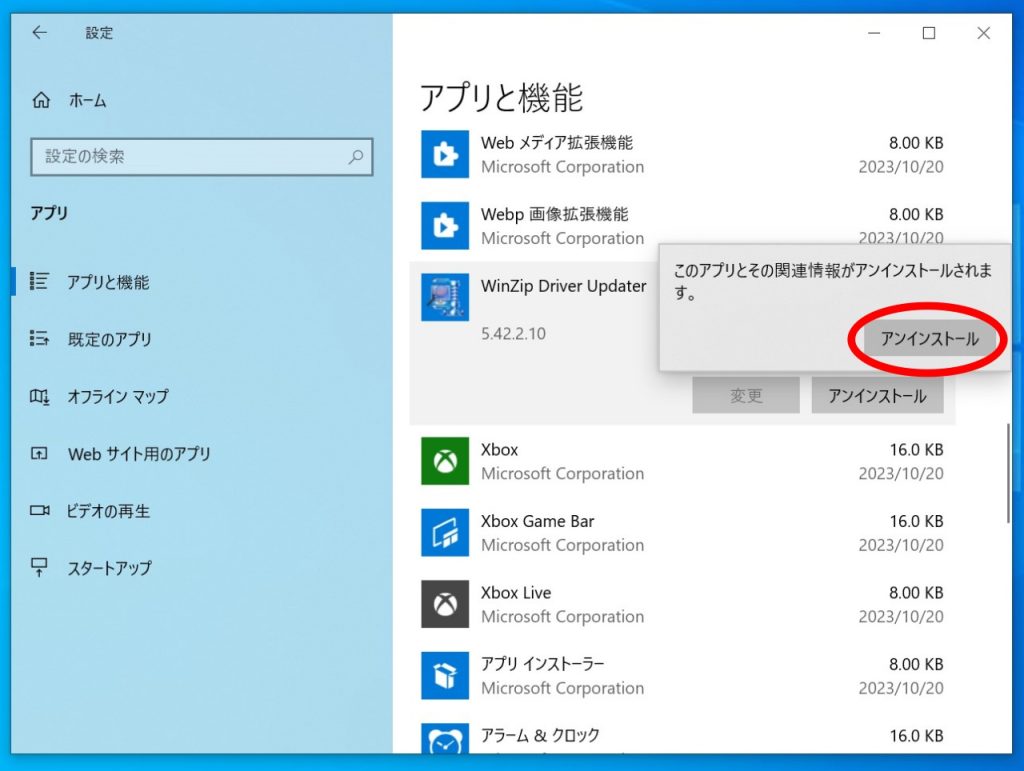The width and height of the screenshot is (1024, 771).
Task: Click the WinZip Driver Updater icon
Action: 444,297
